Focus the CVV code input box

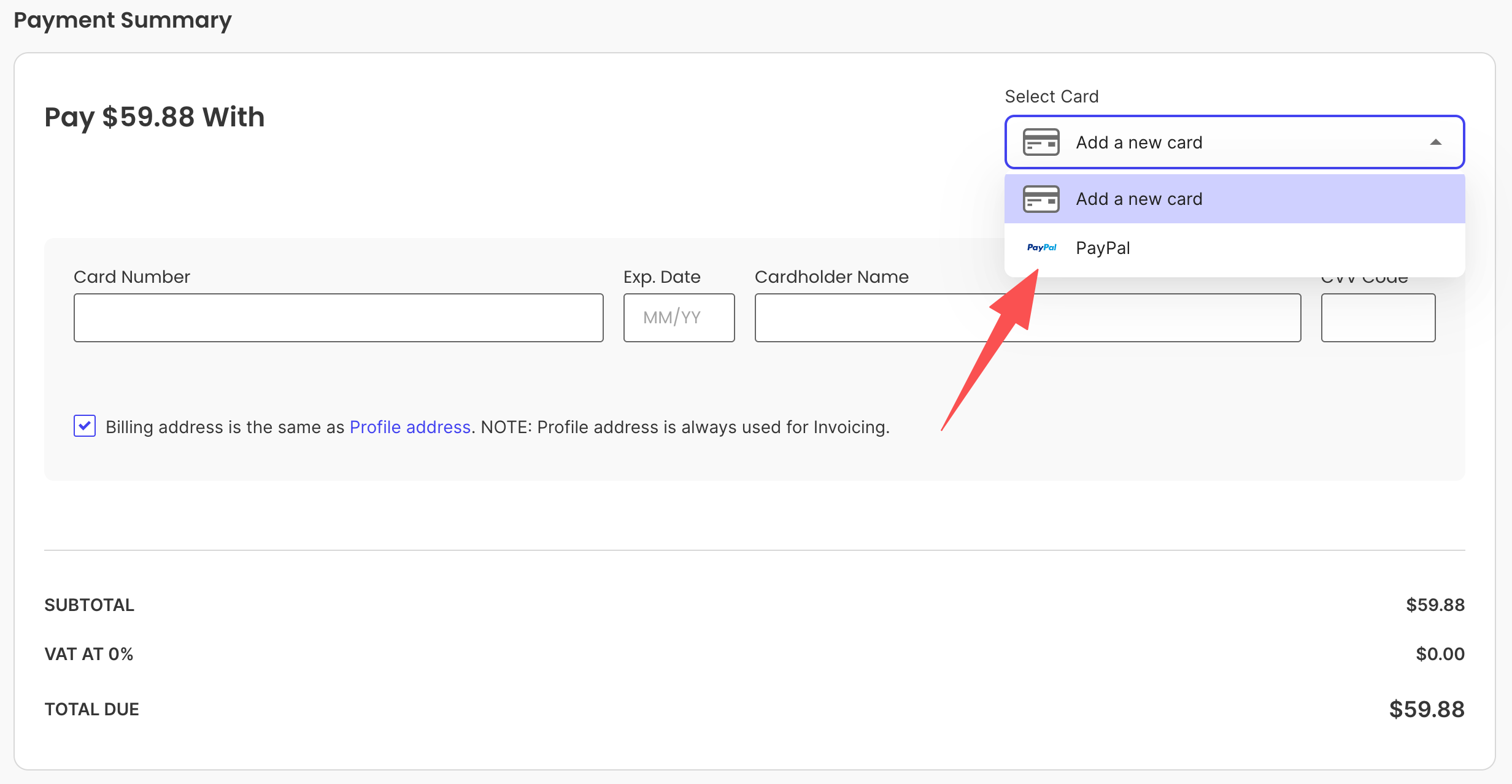coord(1378,318)
